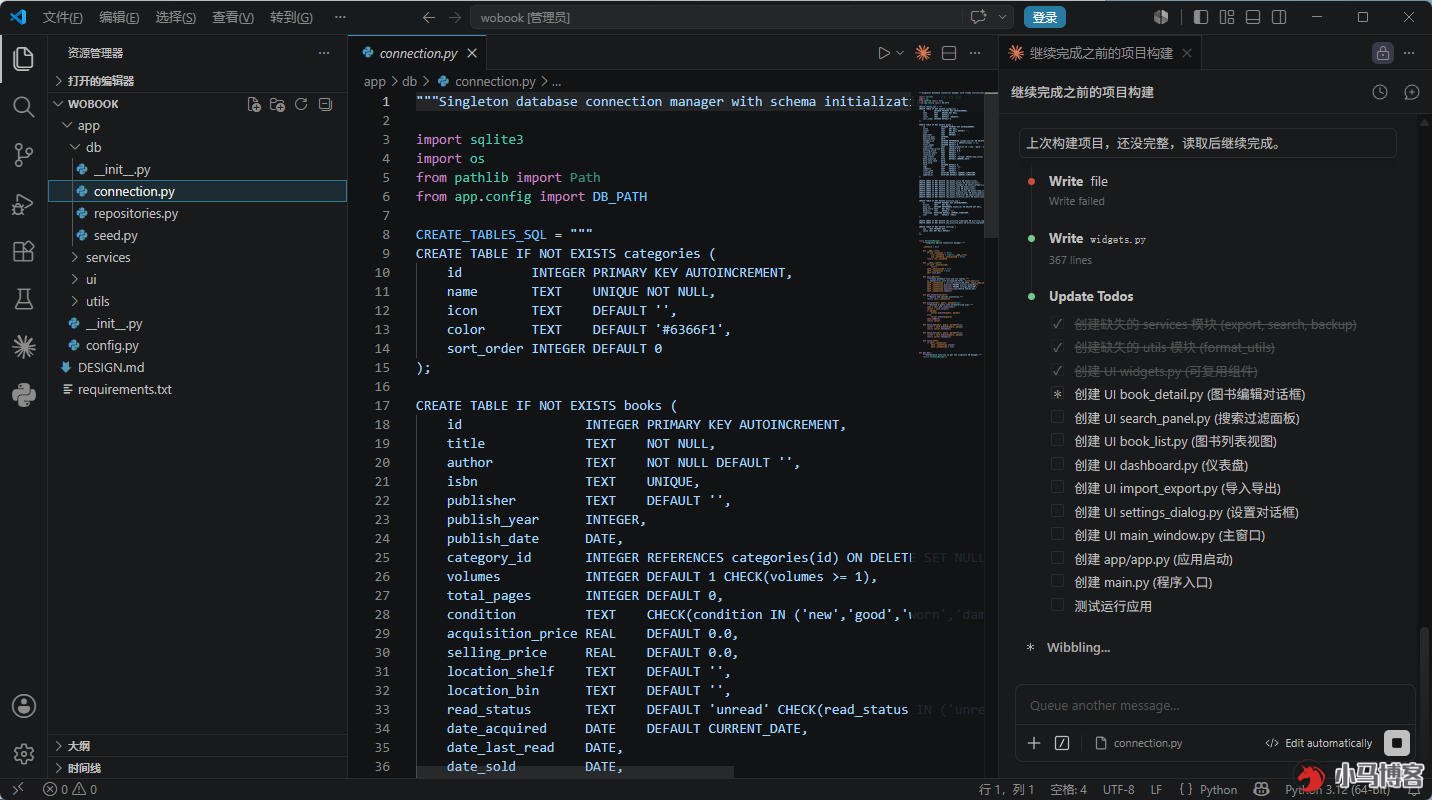Split the editor to the right
Screen dimensions: 1432x800
[x=950, y=53]
